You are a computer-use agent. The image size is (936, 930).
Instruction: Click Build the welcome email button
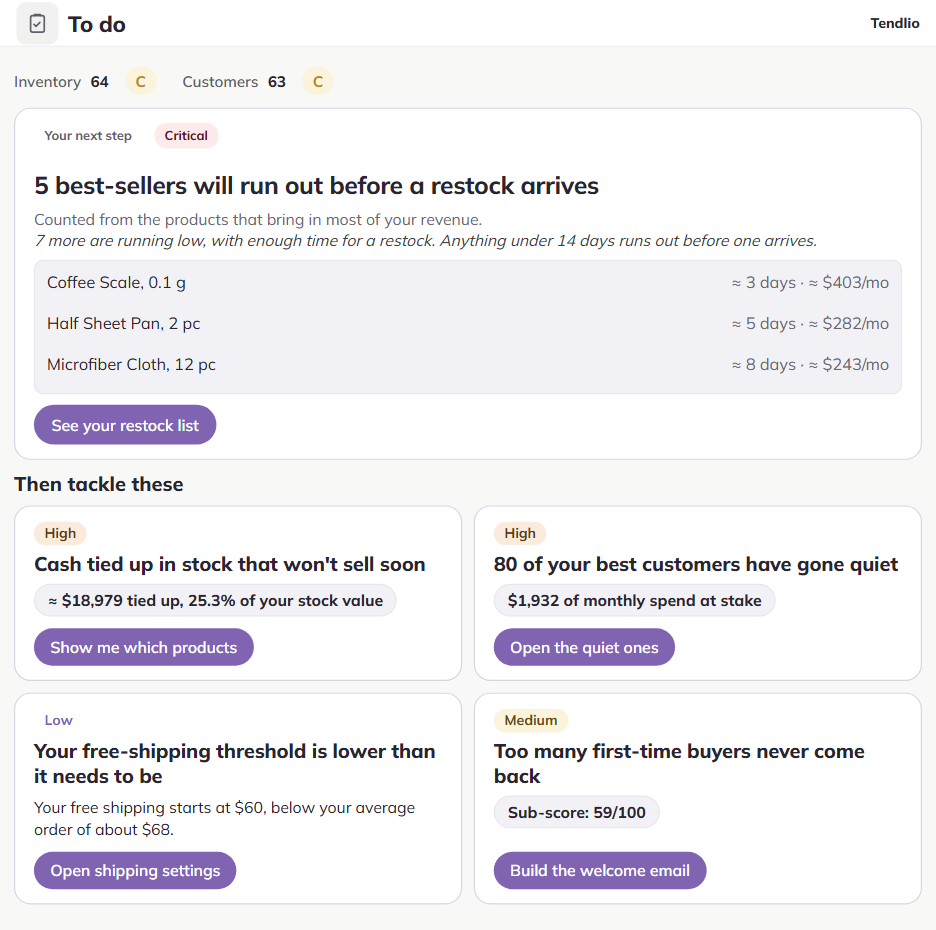click(600, 870)
